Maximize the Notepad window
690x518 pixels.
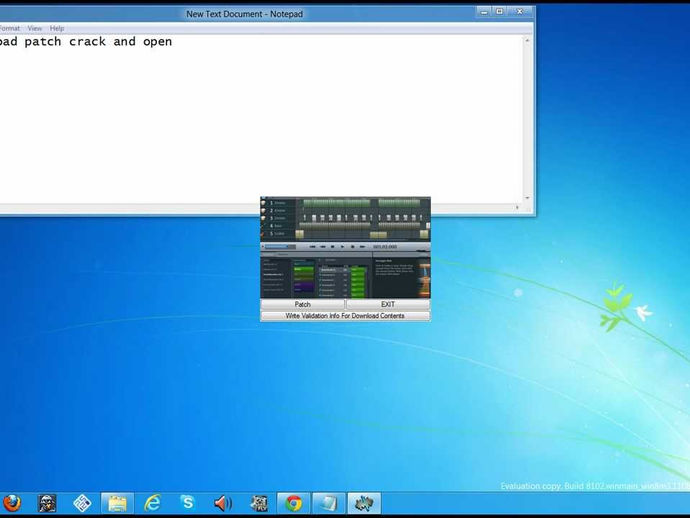tap(499, 12)
